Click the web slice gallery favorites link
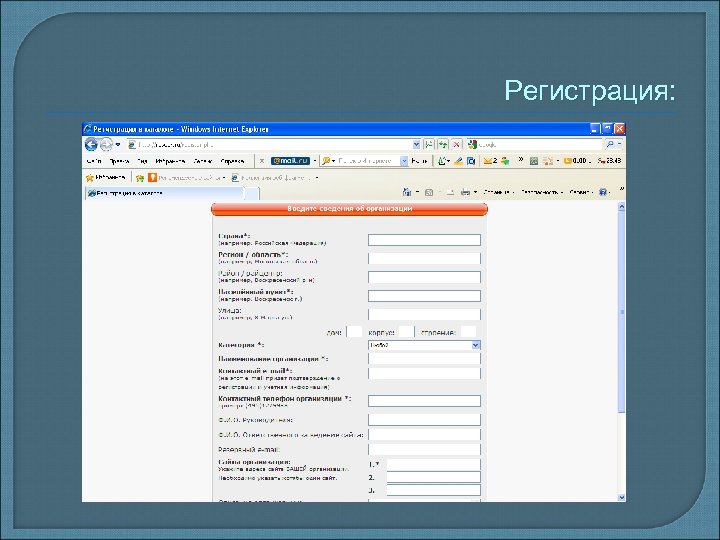This screenshot has height=540, width=720. pyautogui.click(x=274, y=178)
